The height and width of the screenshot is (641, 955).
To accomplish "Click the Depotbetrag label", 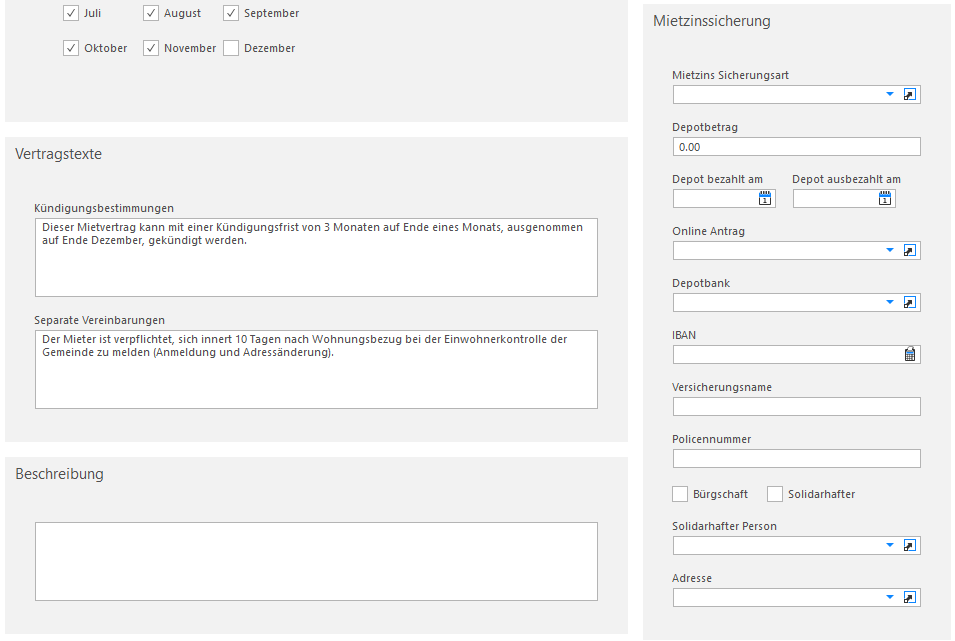I will tap(705, 127).
